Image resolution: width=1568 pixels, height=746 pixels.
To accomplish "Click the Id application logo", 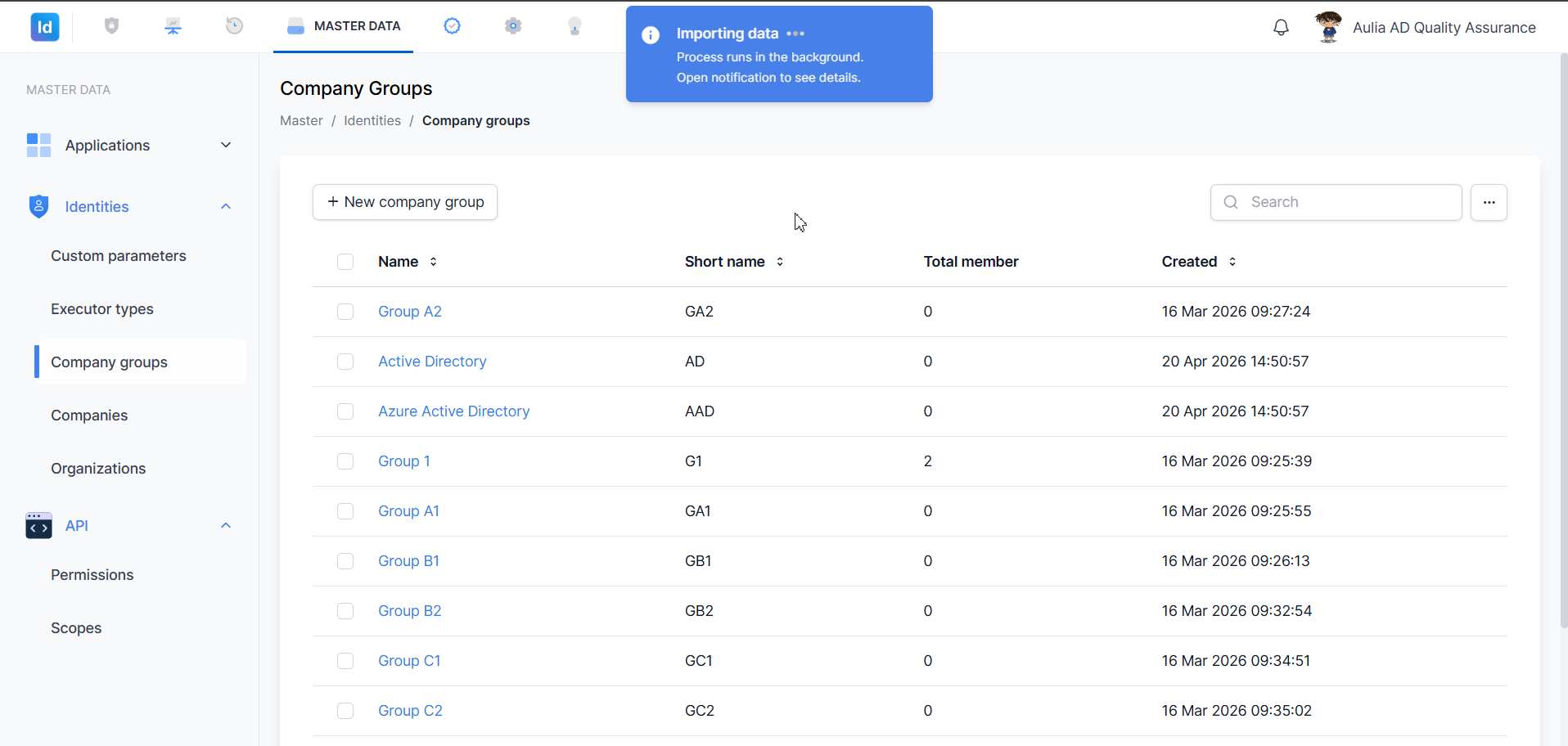I will click(45, 27).
